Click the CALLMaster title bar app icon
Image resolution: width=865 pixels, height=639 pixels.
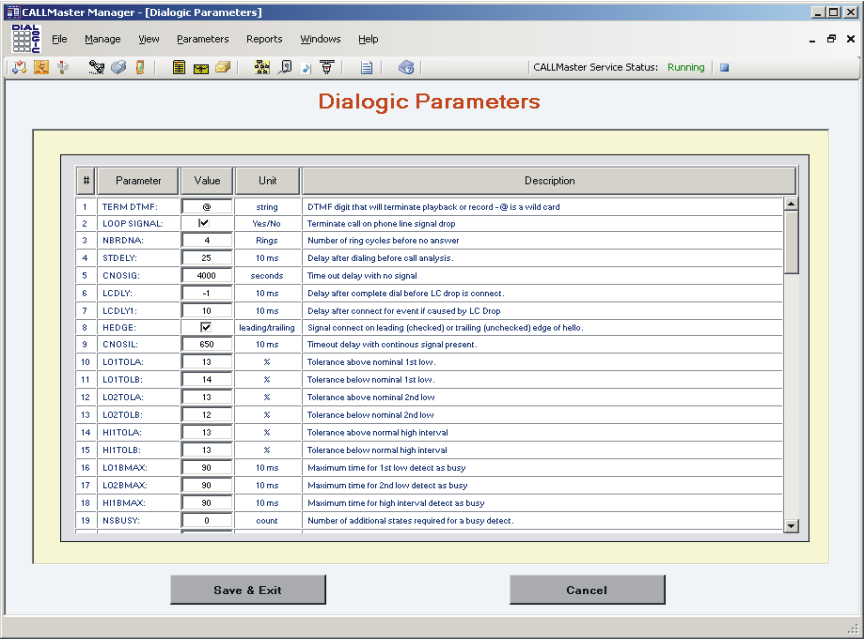13,12
